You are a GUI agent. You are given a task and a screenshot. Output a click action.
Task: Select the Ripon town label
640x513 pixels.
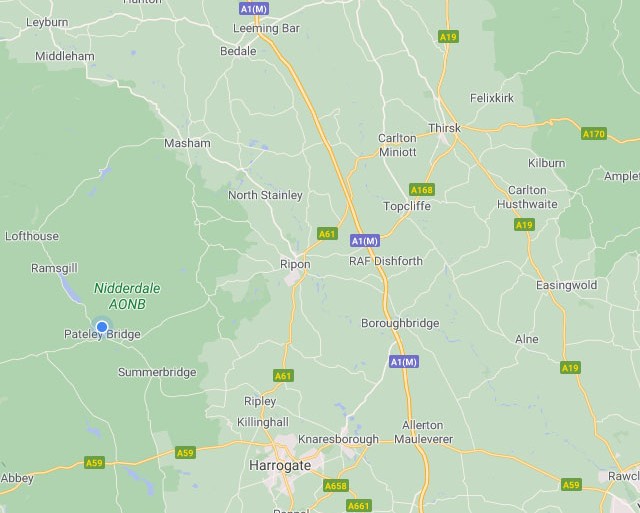point(295,264)
